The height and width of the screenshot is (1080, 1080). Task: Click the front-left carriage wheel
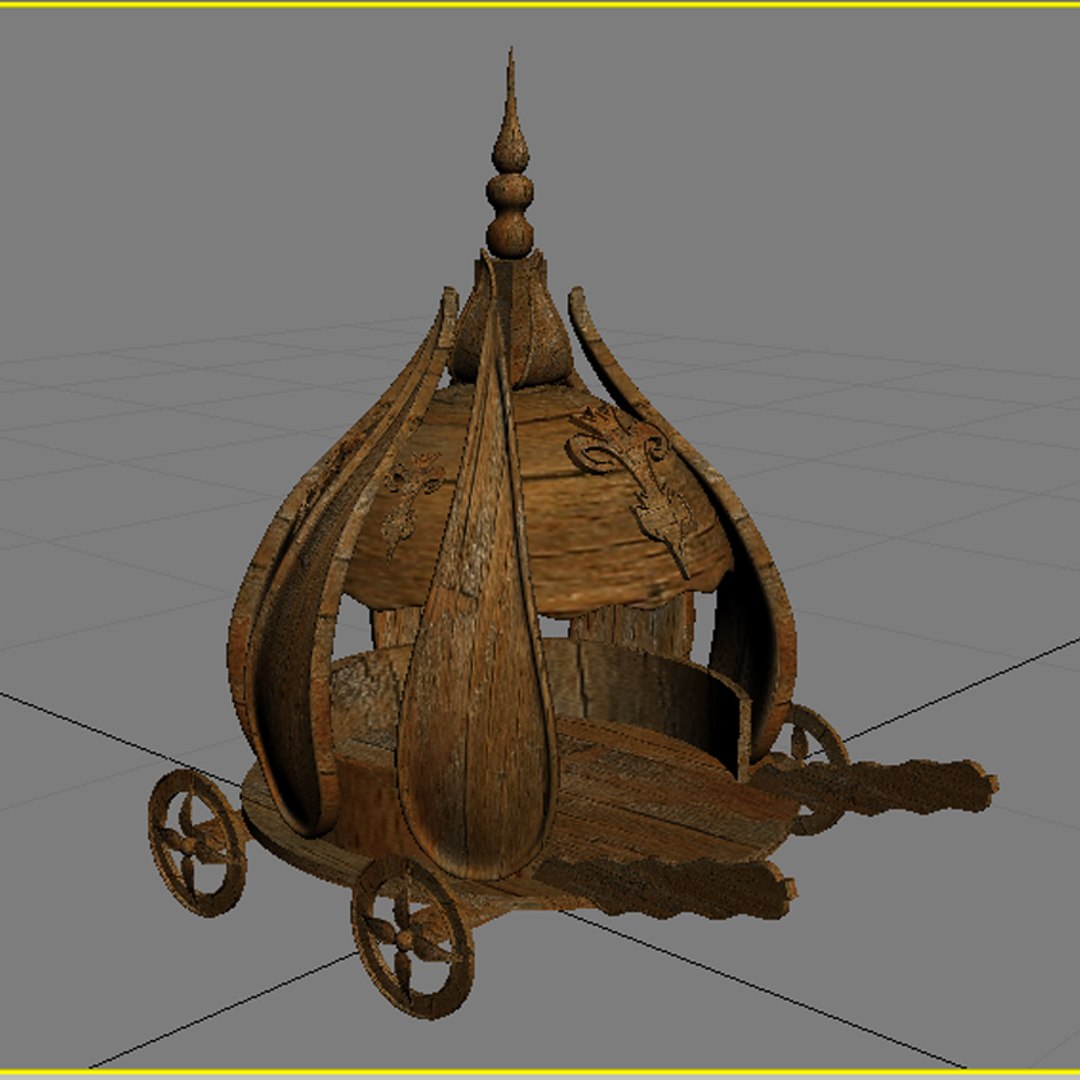[412, 938]
